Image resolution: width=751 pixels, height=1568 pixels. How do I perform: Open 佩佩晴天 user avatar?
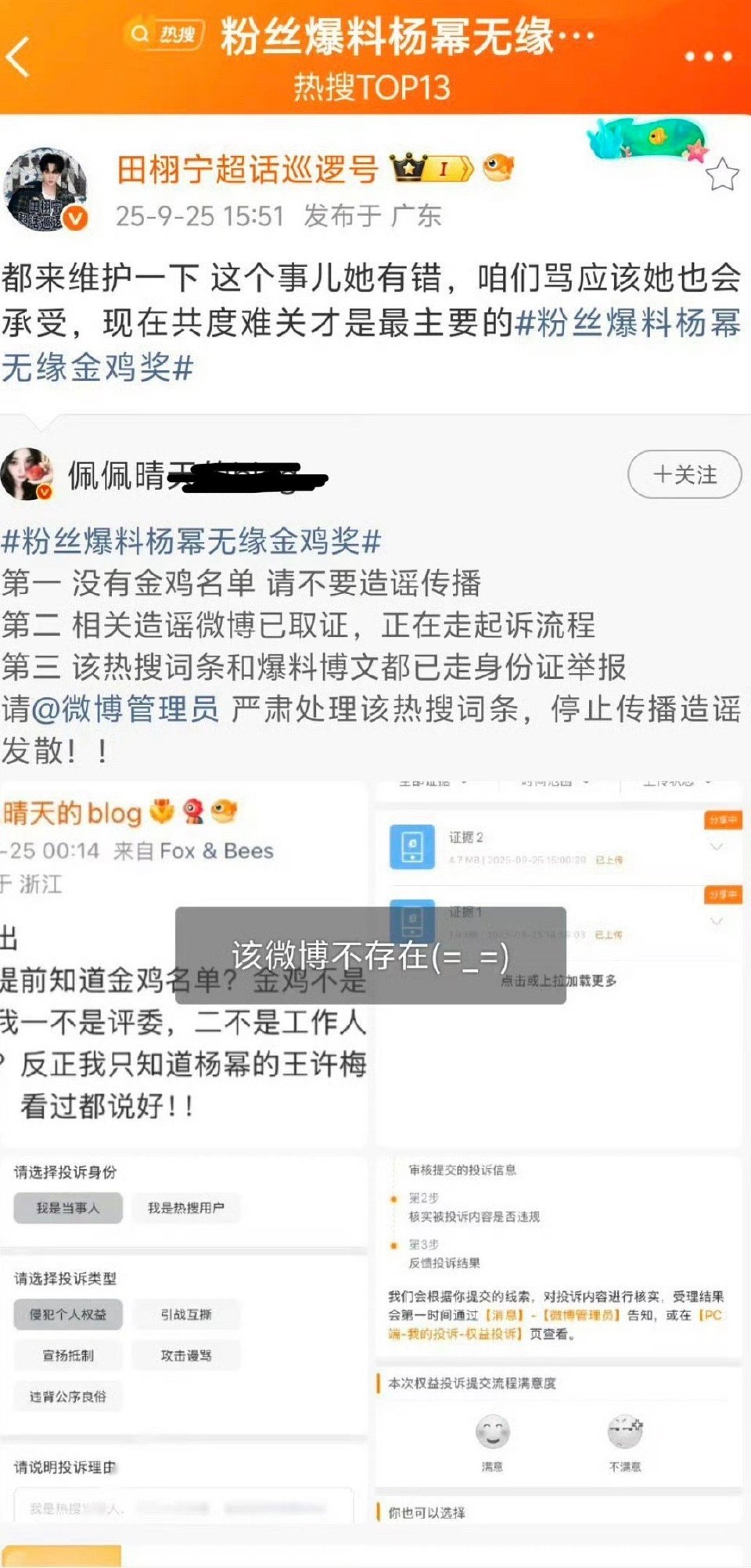pyautogui.click(x=27, y=474)
